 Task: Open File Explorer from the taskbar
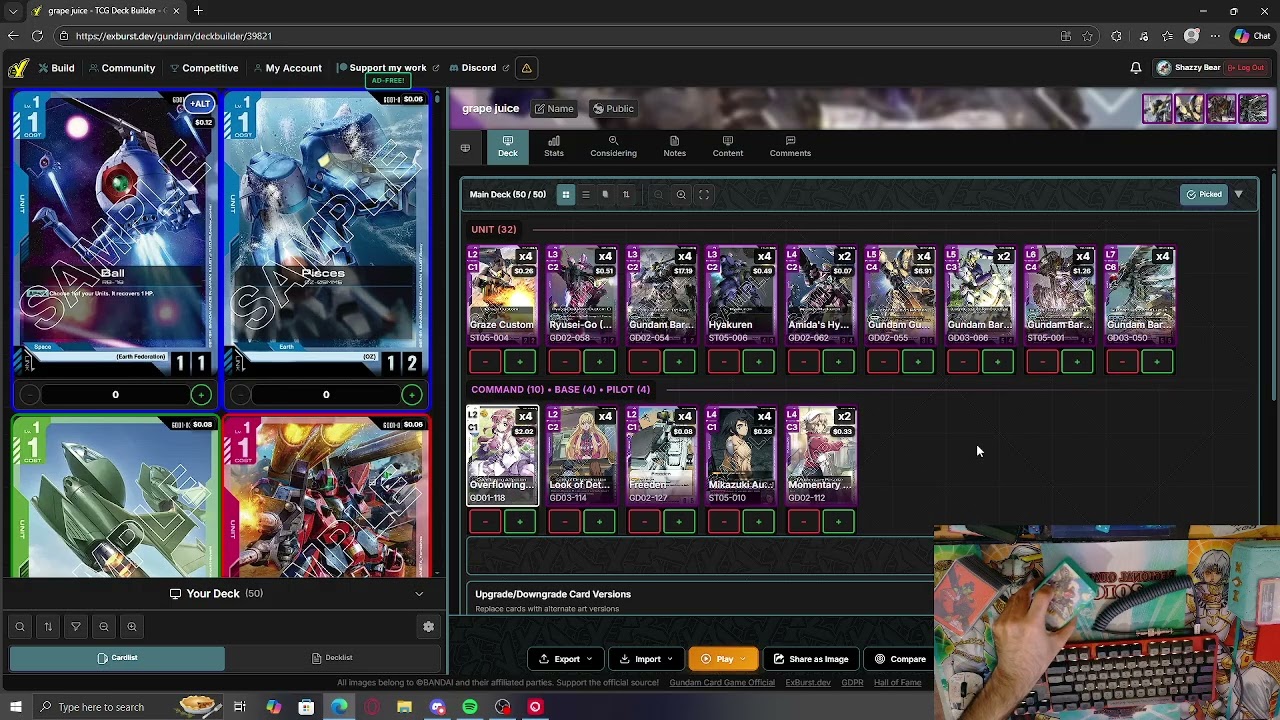pyautogui.click(x=404, y=707)
